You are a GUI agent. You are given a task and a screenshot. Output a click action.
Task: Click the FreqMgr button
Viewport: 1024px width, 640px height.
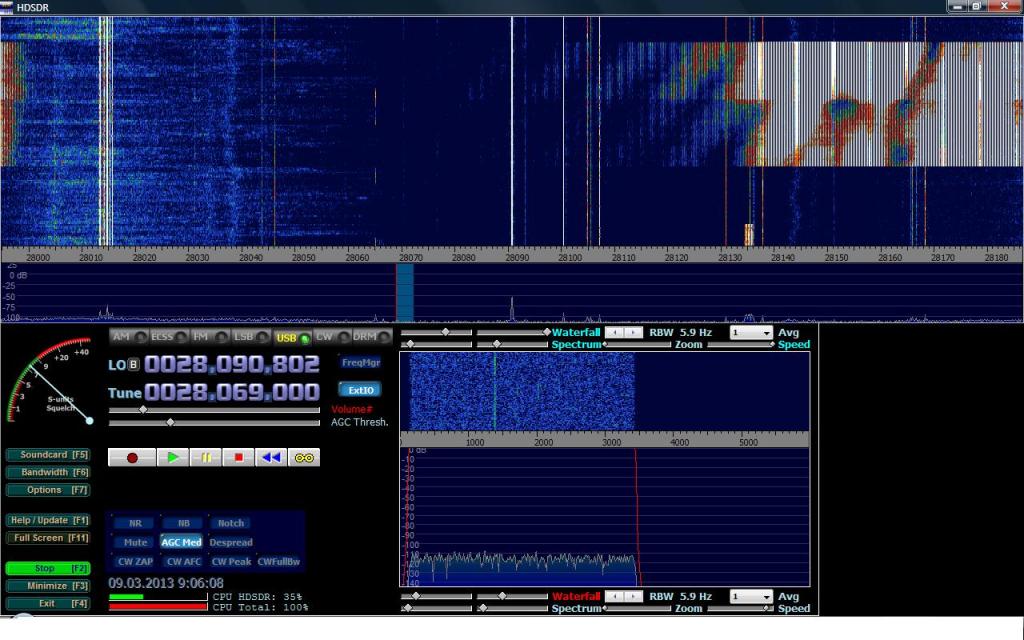tap(360, 362)
